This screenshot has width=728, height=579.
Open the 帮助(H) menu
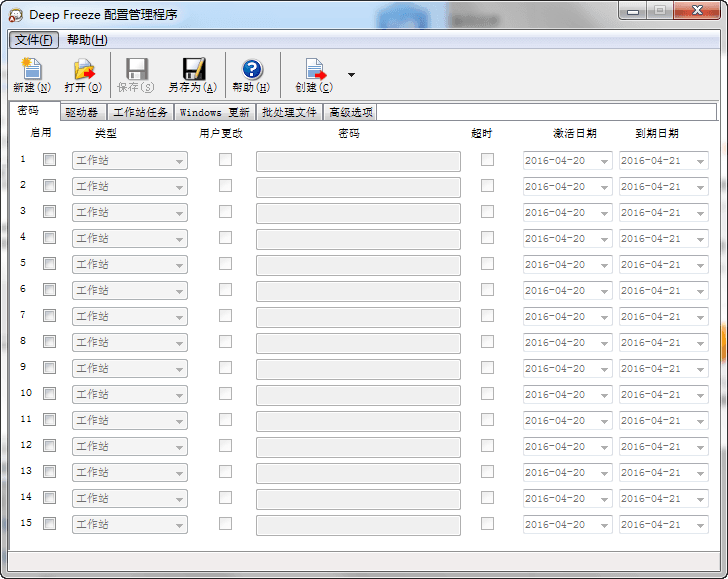[x=87, y=40]
